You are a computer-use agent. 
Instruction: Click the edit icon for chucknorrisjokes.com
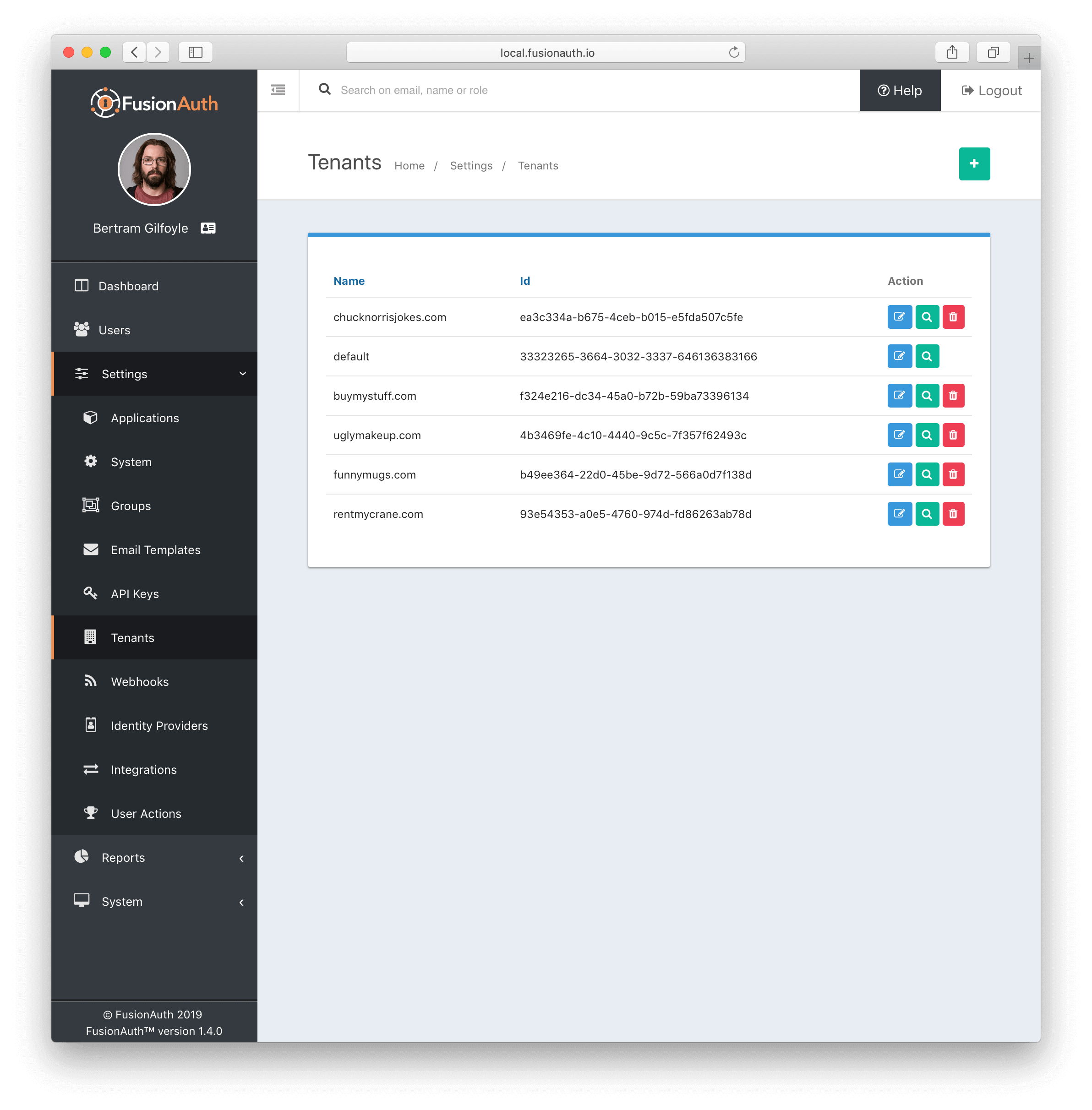coord(898,317)
